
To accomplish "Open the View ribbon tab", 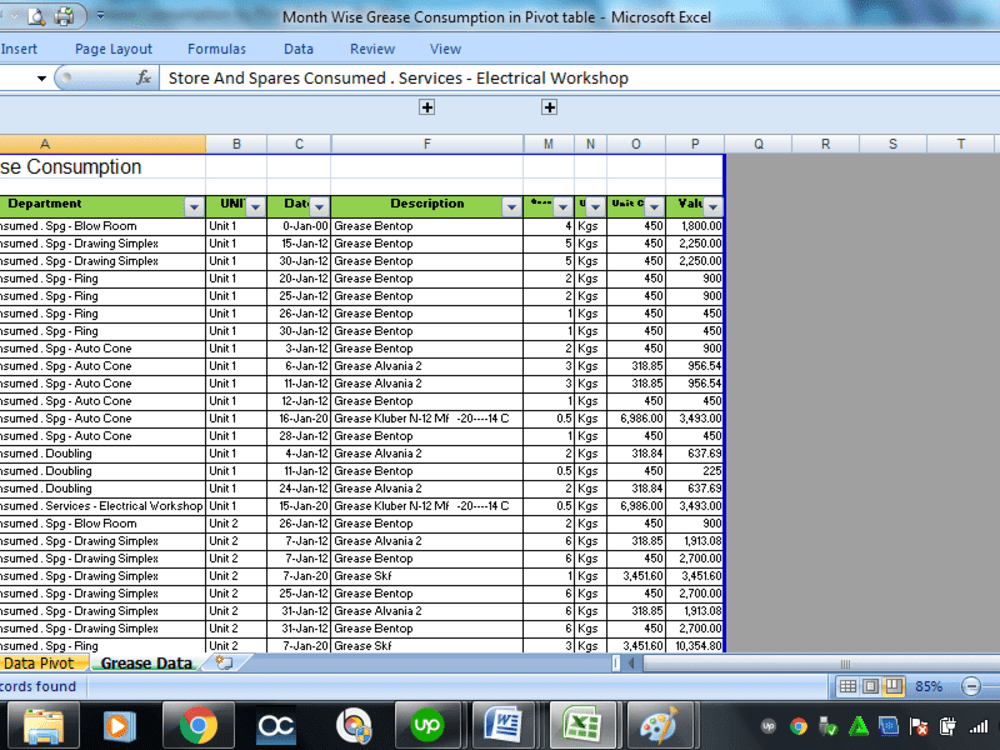I will coord(445,49).
